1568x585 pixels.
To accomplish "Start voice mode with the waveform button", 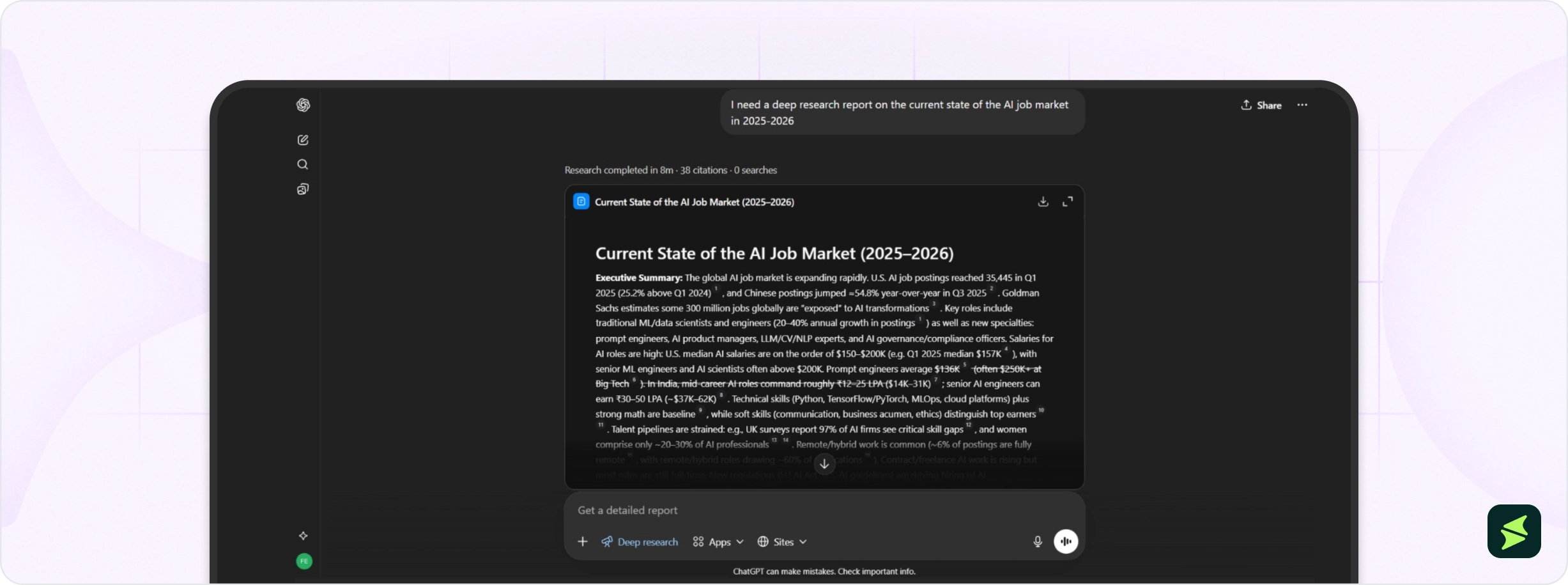I will pyautogui.click(x=1066, y=542).
